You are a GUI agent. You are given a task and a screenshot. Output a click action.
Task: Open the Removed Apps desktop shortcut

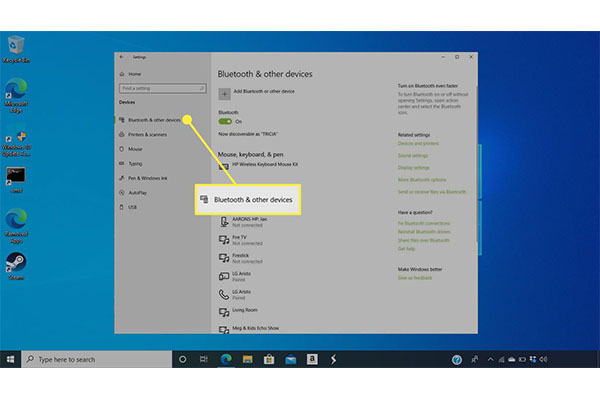16,226
